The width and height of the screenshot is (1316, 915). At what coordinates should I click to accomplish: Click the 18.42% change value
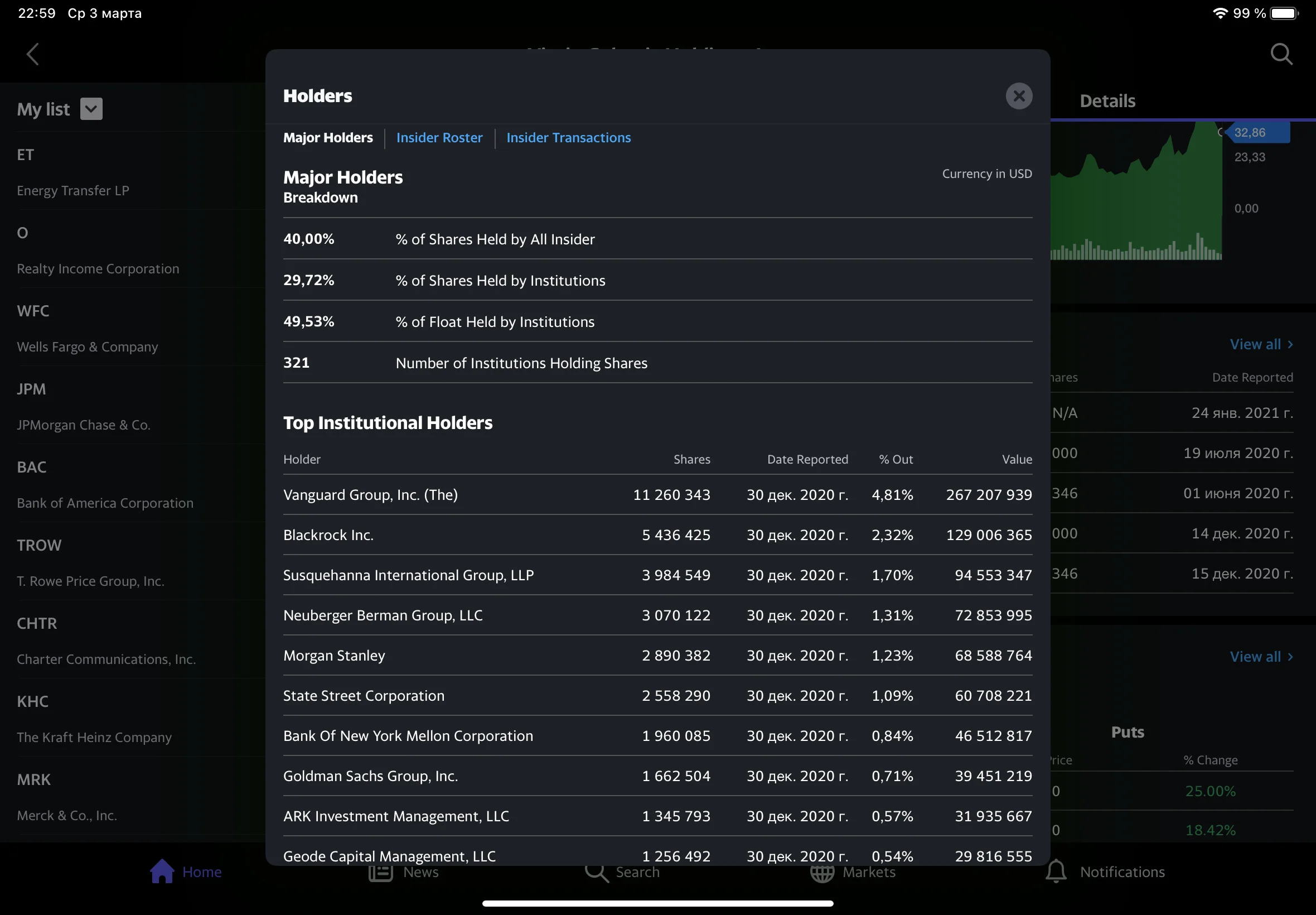click(1210, 830)
